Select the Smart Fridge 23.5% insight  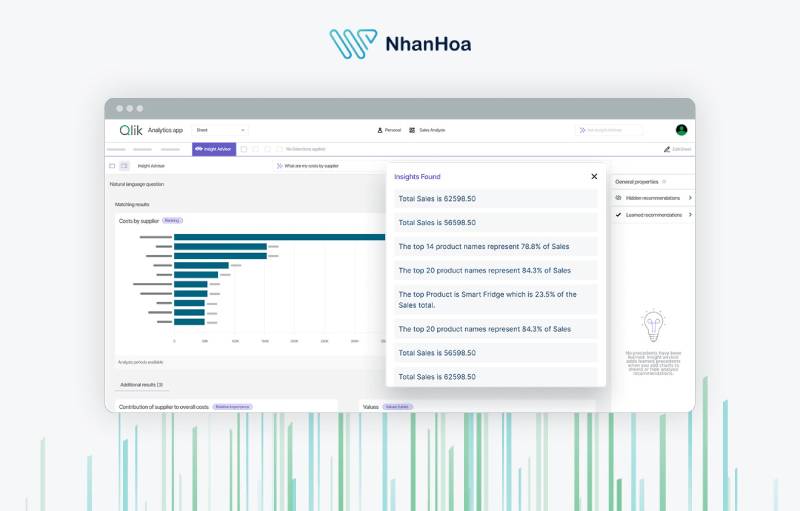[x=495, y=300]
